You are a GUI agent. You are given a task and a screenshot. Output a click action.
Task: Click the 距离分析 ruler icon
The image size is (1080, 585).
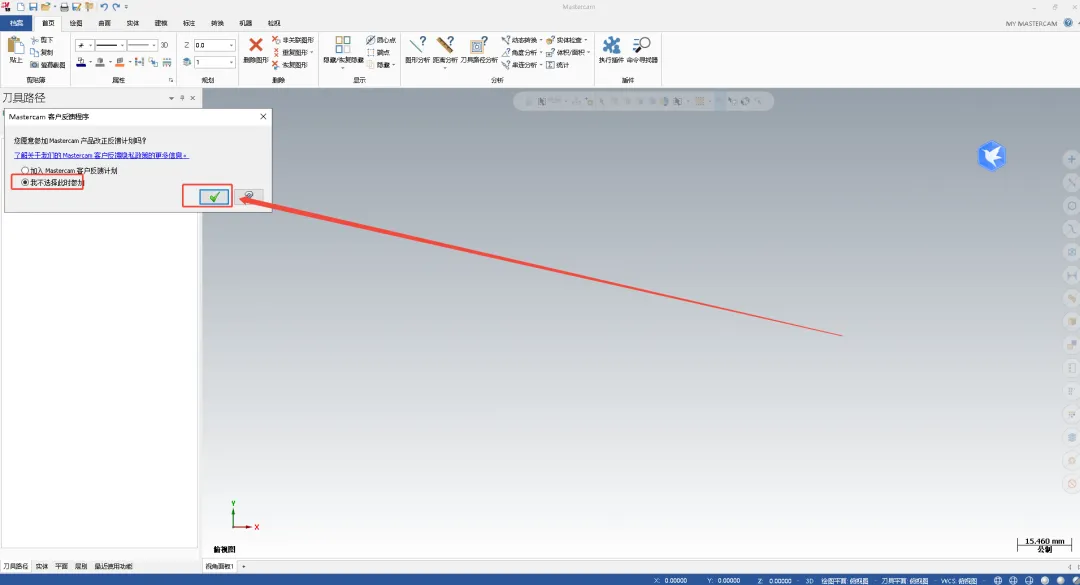click(446, 45)
